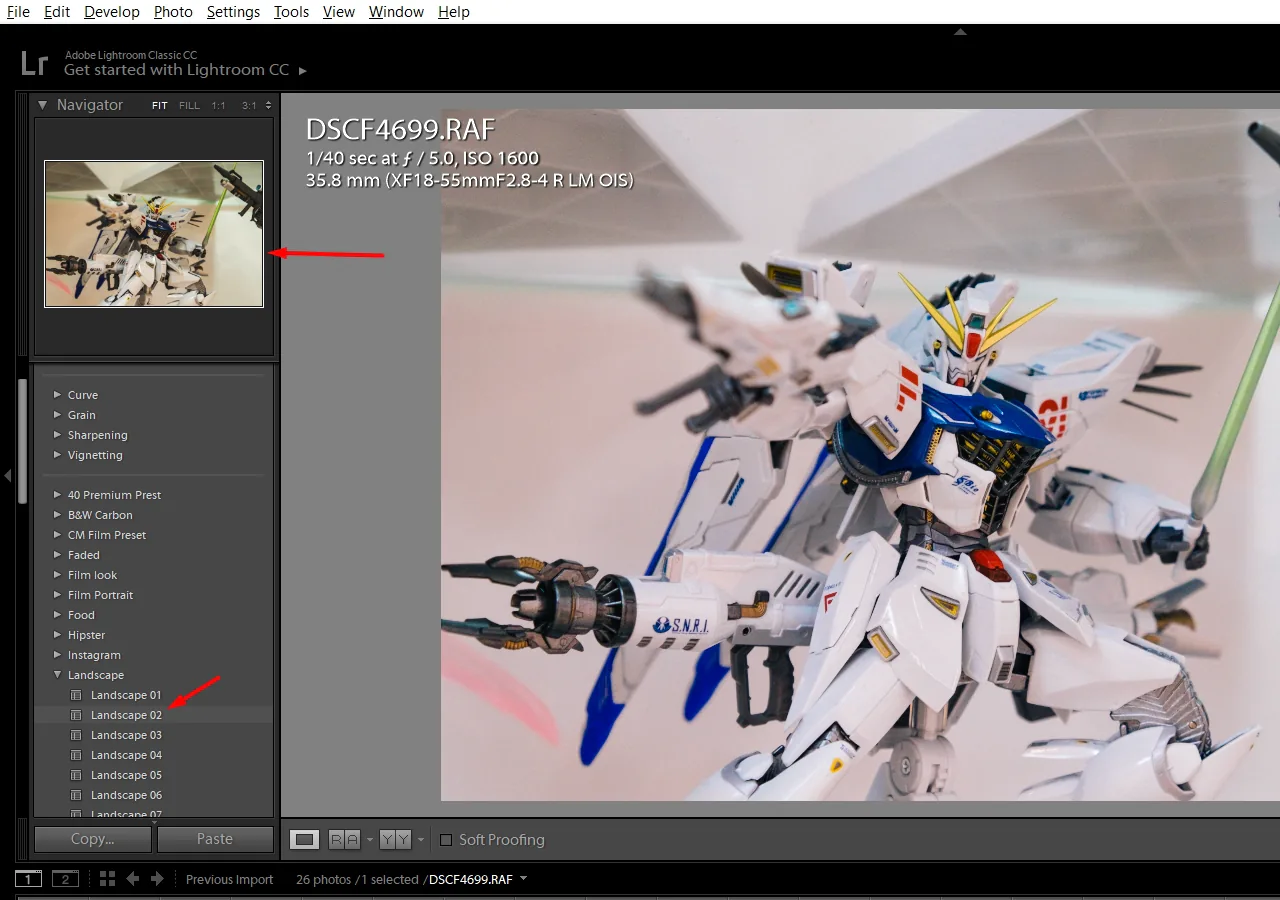
Task: Apply the Landscape 02 preset
Action: pyautogui.click(x=126, y=715)
